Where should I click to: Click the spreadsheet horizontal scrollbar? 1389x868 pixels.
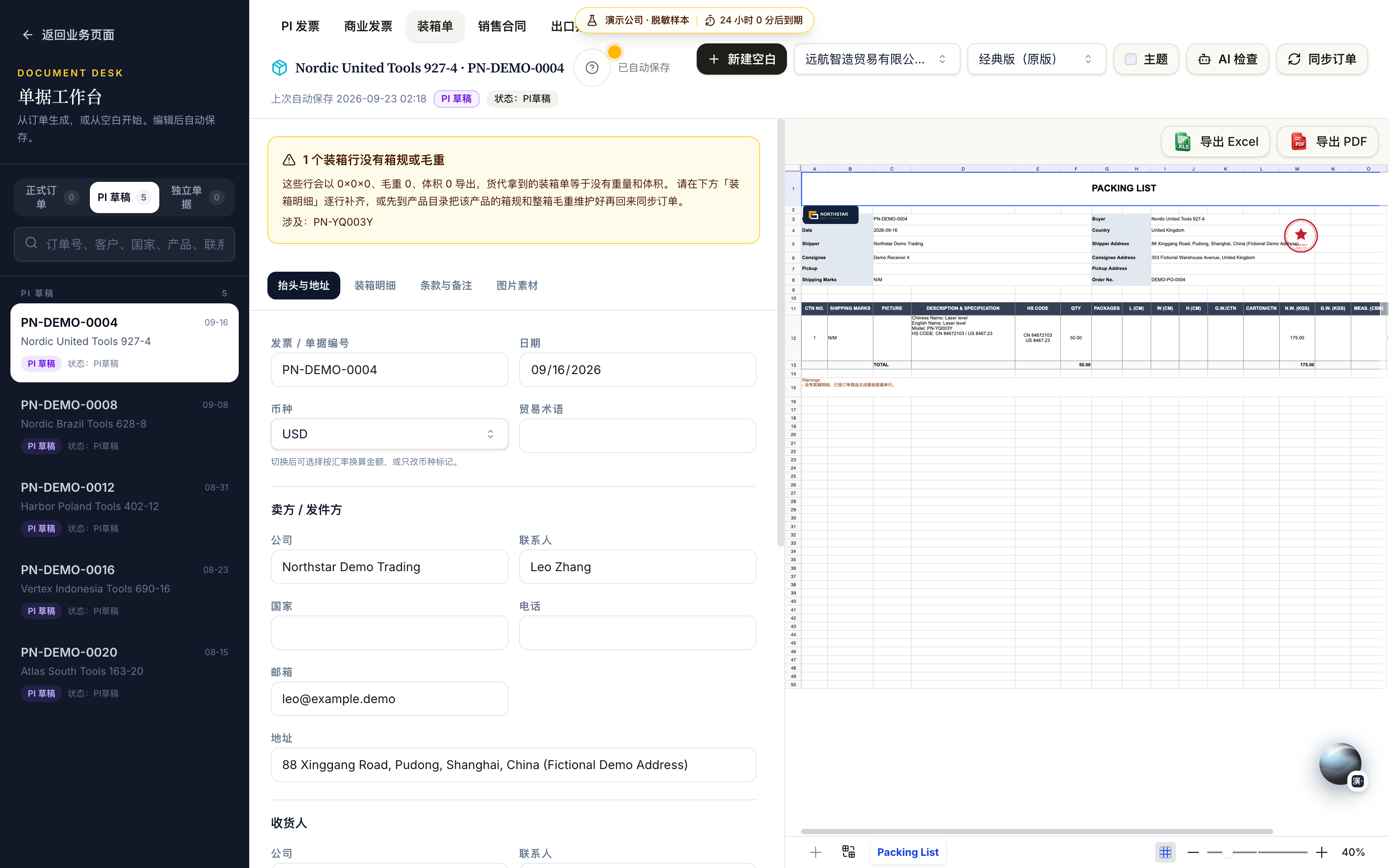(x=1037, y=831)
